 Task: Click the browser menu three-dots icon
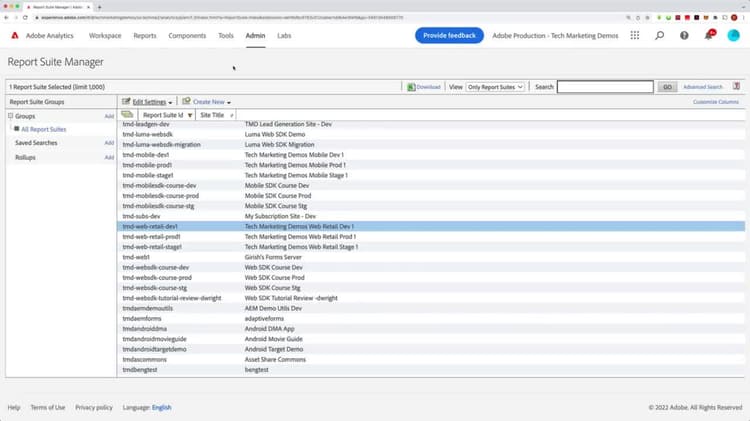click(x=744, y=18)
